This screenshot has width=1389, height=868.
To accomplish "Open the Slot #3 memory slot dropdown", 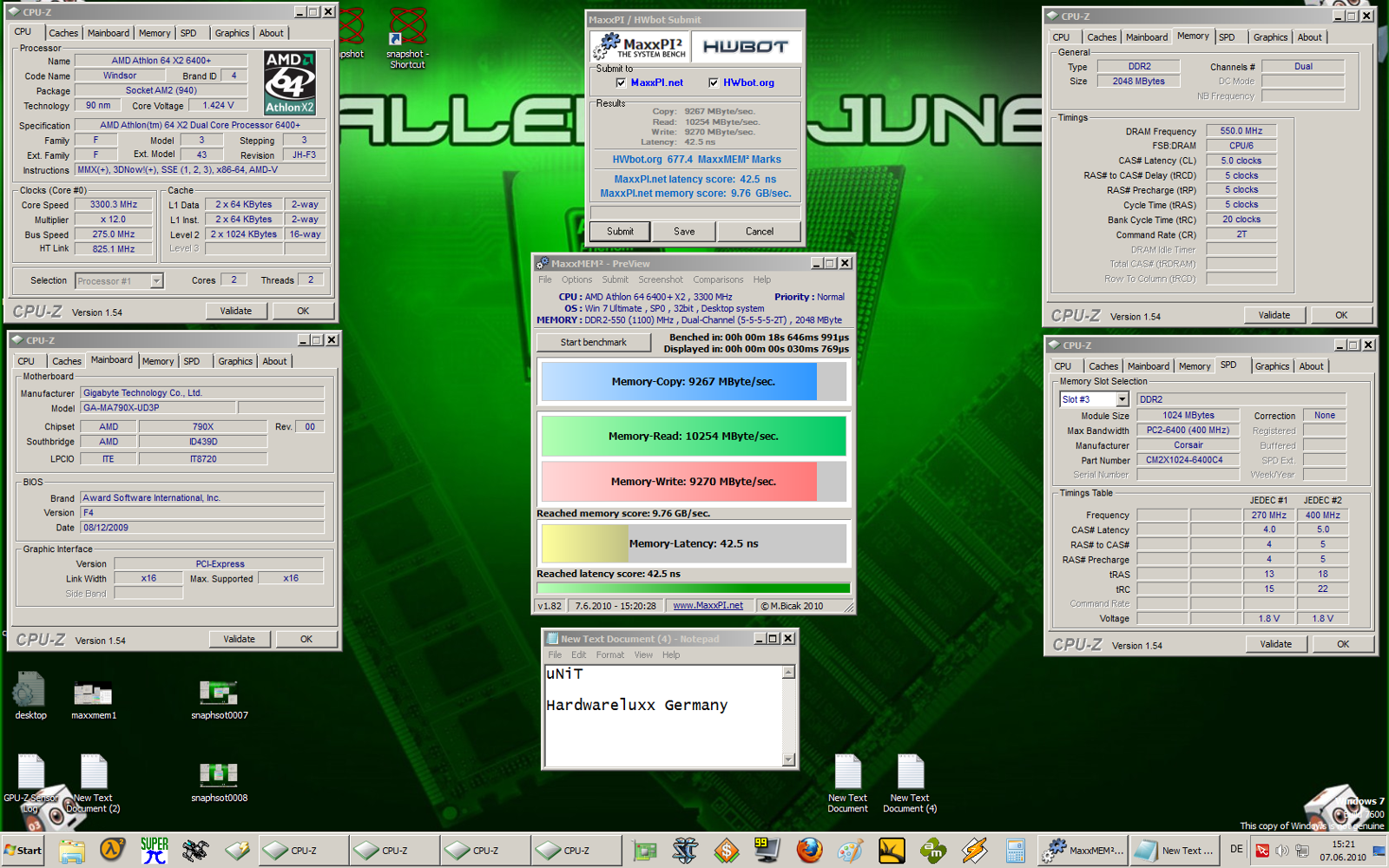I will pos(1122,399).
